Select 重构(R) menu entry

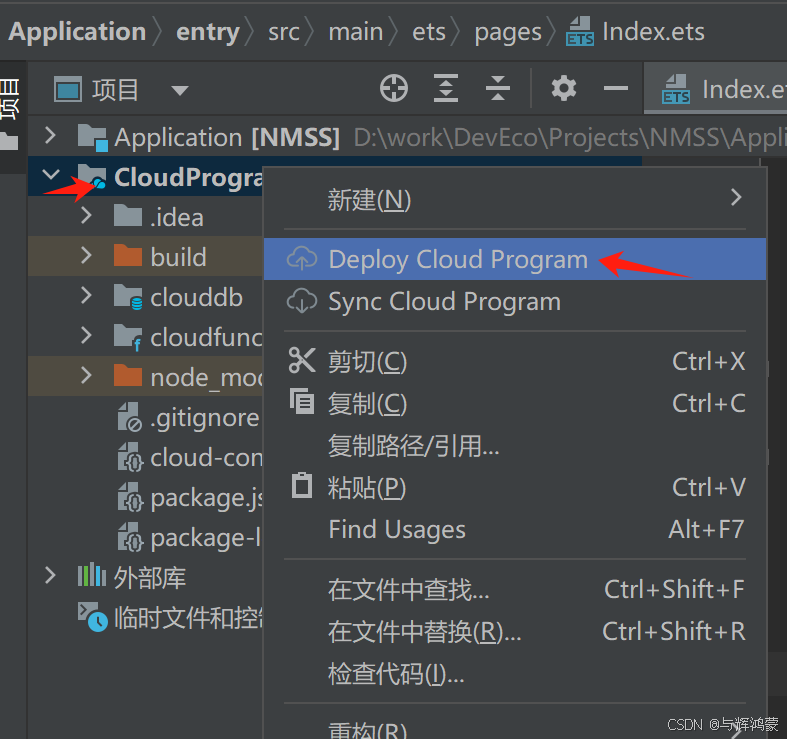(515, 728)
